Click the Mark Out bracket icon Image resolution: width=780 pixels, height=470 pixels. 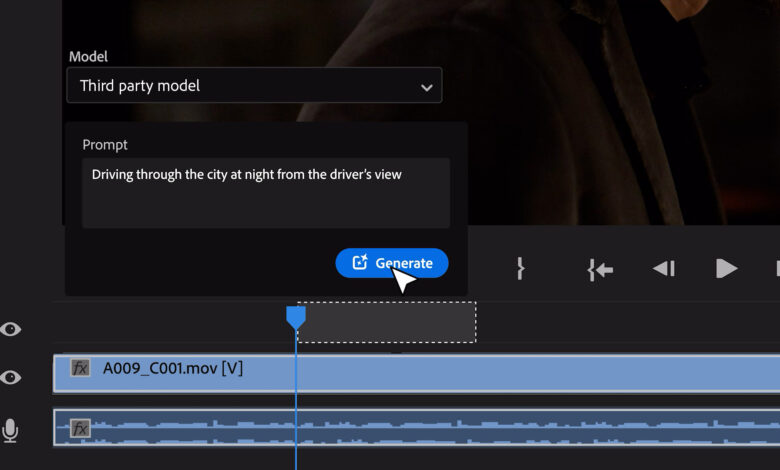[x=520, y=269]
